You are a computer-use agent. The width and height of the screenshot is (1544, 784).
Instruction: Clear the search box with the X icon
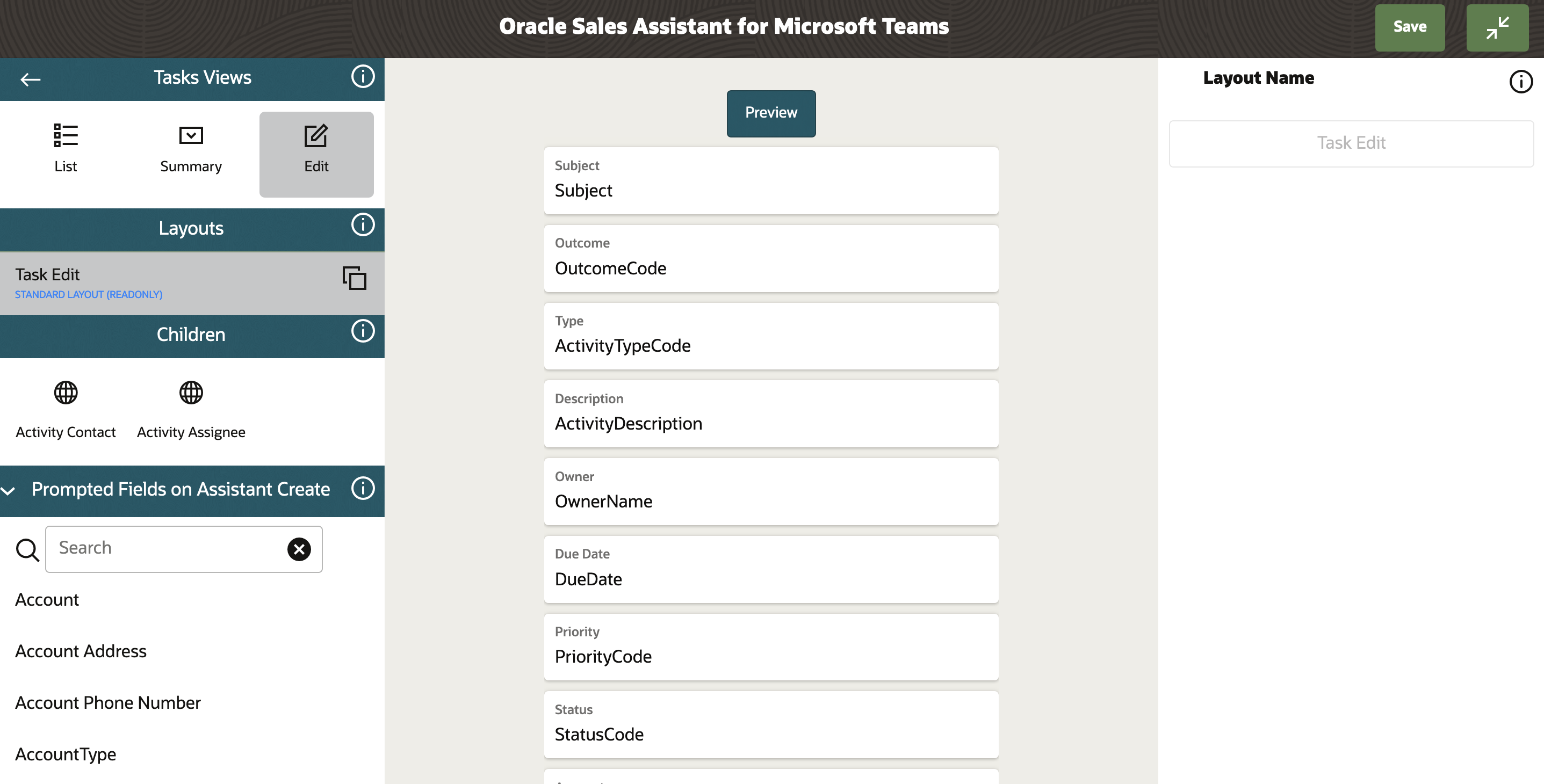point(299,549)
